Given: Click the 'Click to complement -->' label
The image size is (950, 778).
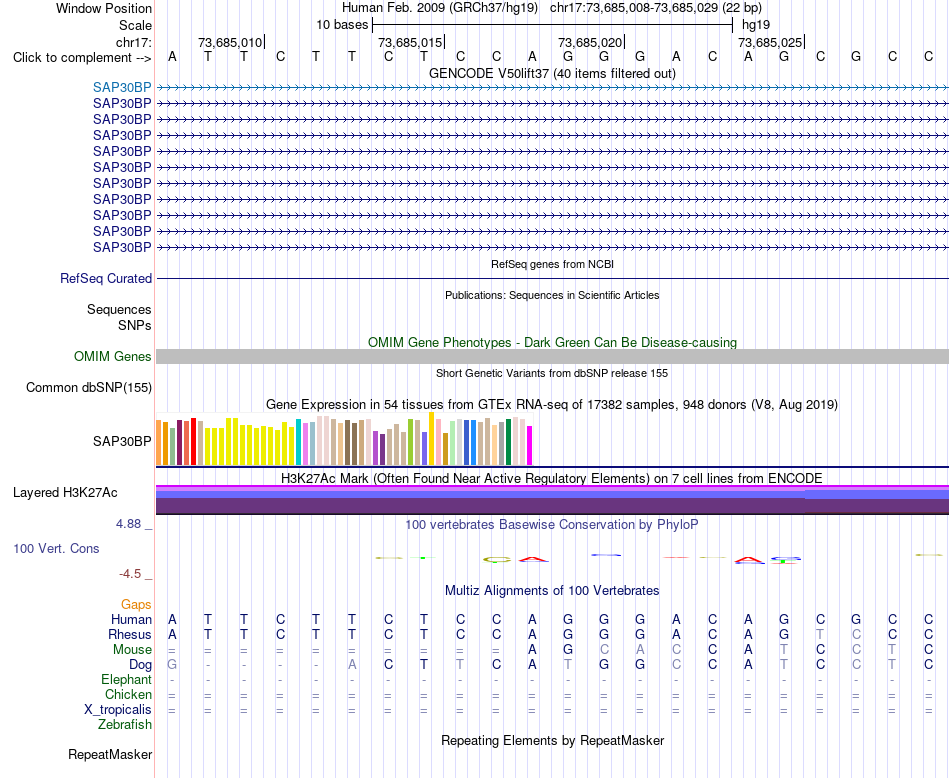Looking at the screenshot, I should click(x=82, y=58).
